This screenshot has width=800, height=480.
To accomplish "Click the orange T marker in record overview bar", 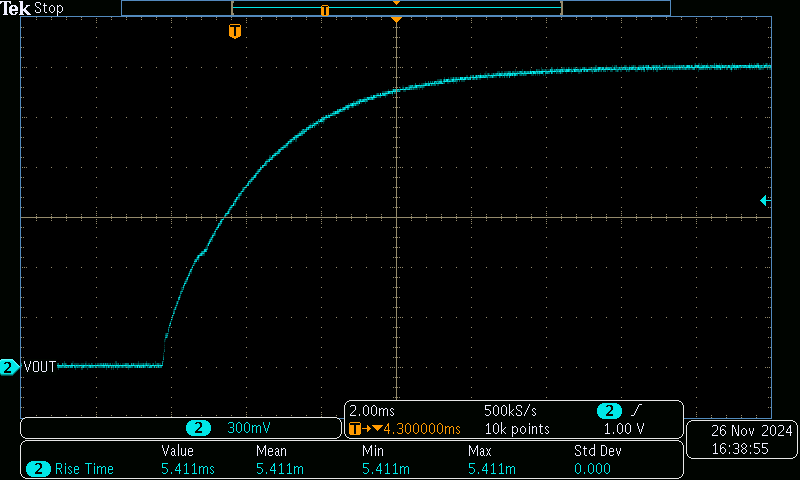I will pyautogui.click(x=325, y=9).
